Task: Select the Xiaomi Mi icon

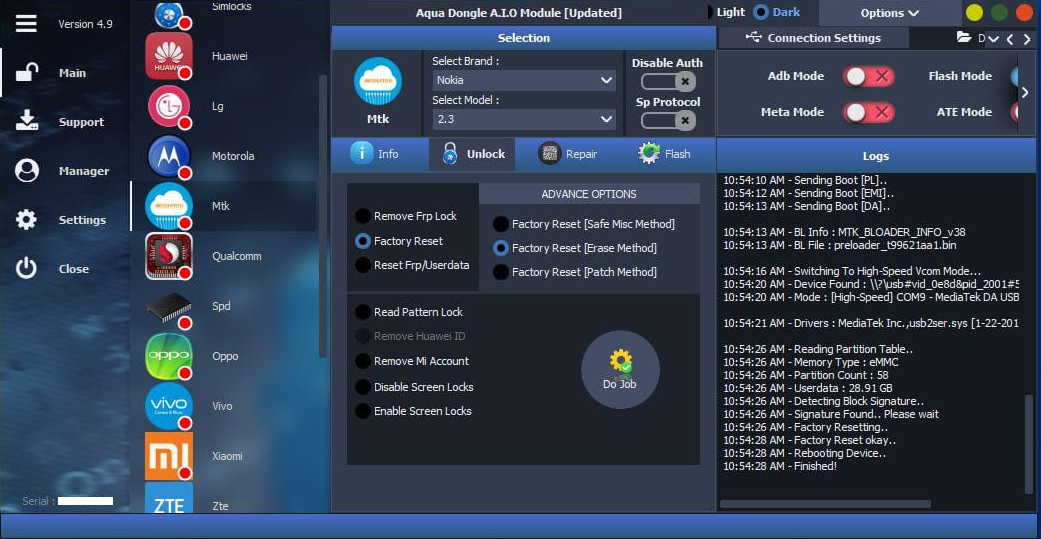Action: tap(169, 456)
